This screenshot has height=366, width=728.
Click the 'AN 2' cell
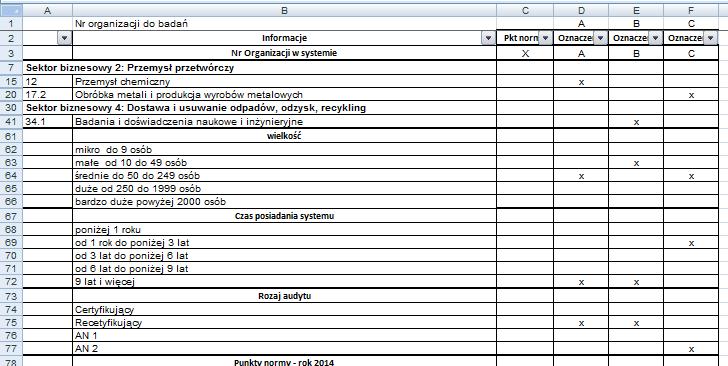click(x=285, y=349)
